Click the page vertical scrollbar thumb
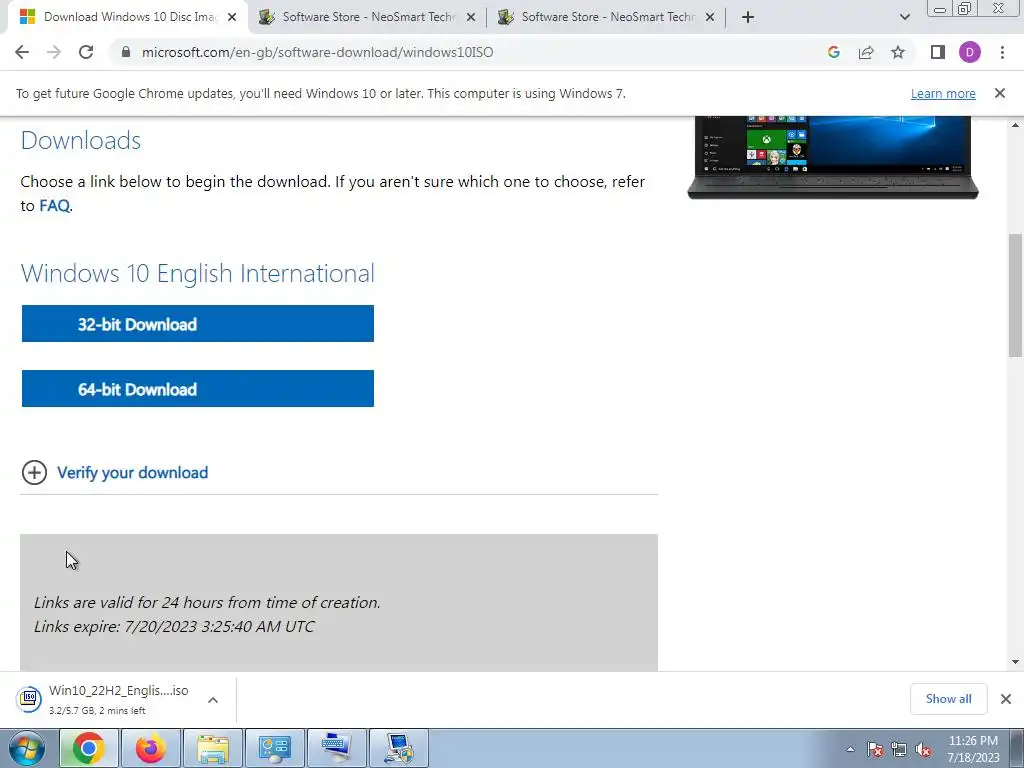Image resolution: width=1024 pixels, height=768 pixels. (1015, 295)
